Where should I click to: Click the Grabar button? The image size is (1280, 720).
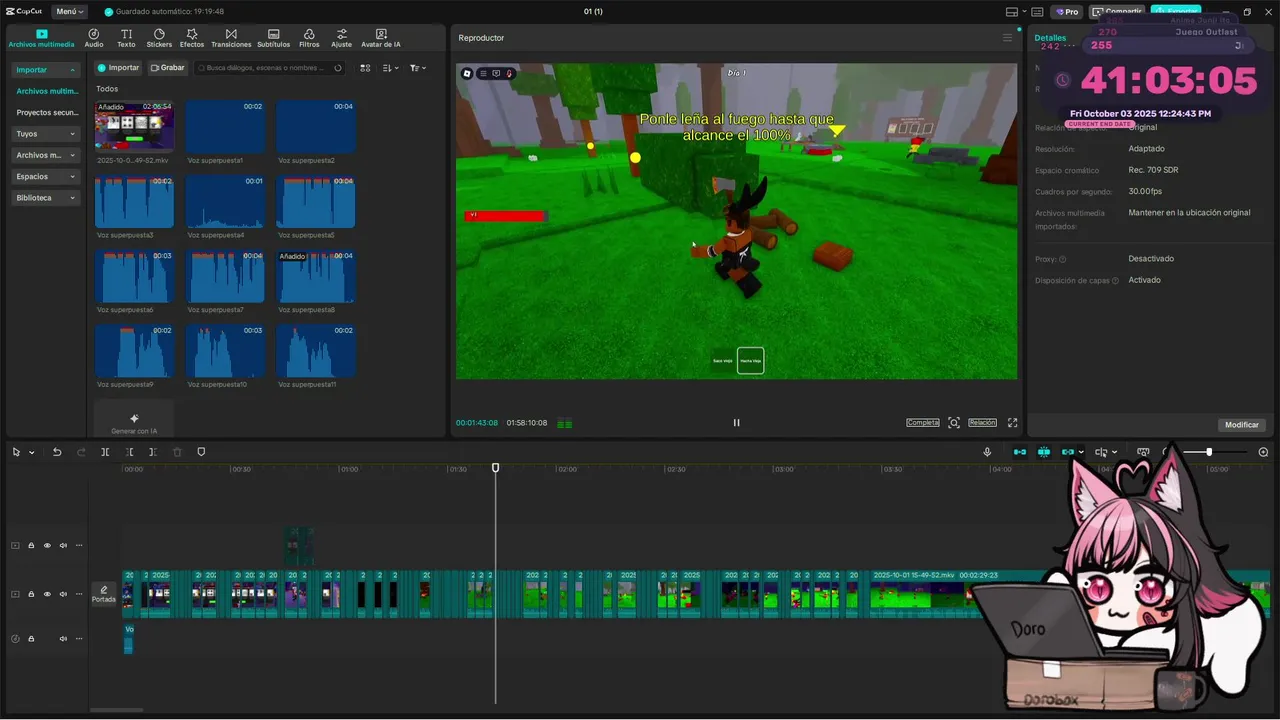coord(168,68)
